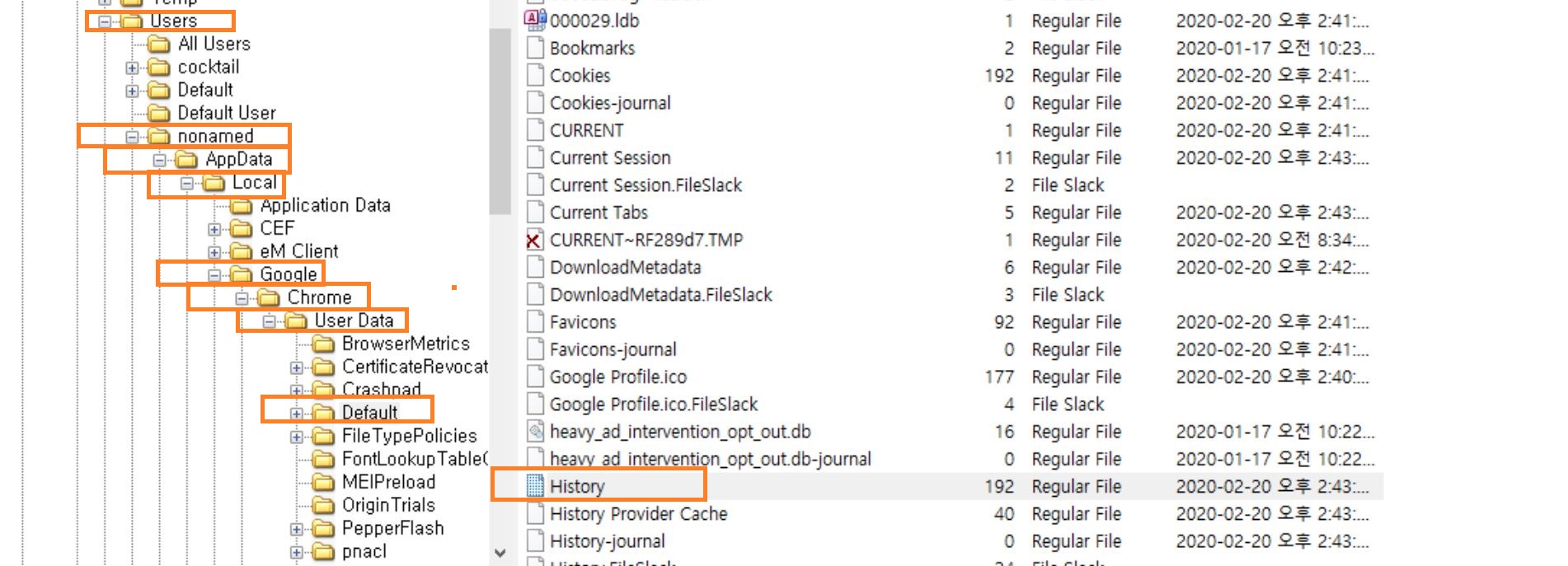Select heavy_ad_intervention_opt_out.db-journal file name
Image resolution: width=1568 pixels, height=566 pixels.
pyautogui.click(x=710, y=459)
